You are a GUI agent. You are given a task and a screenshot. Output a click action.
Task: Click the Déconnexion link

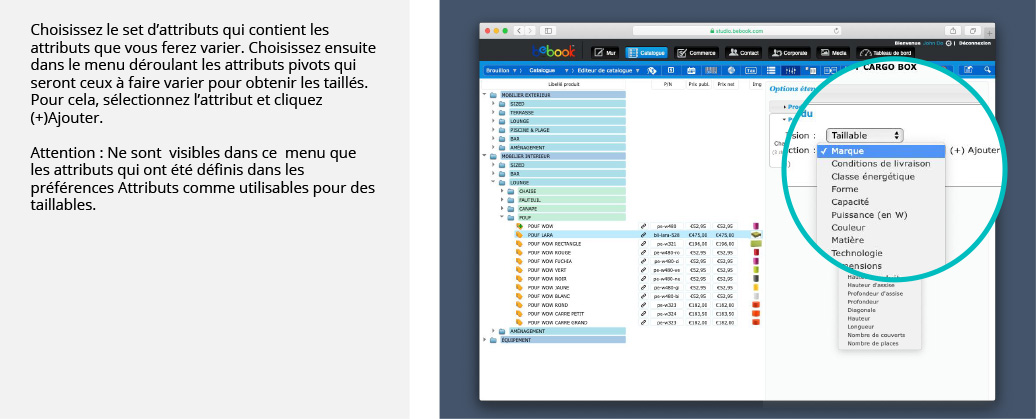975,43
